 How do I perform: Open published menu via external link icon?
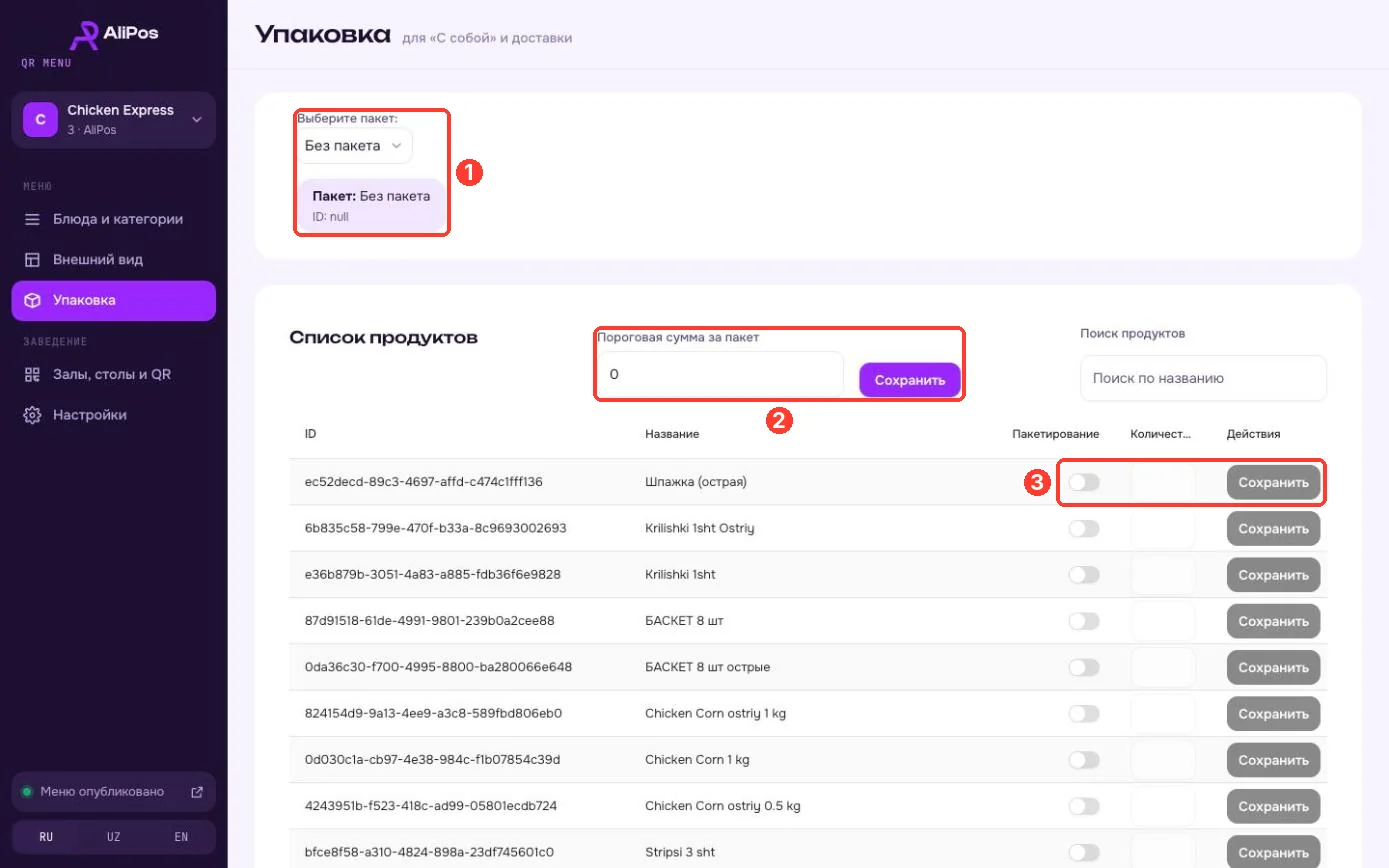[x=197, y=792]
